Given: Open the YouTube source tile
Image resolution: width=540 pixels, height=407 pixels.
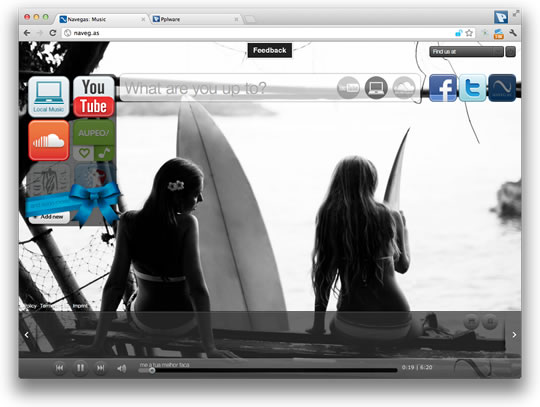Looking at the screenshot, I should click(94, 96).
